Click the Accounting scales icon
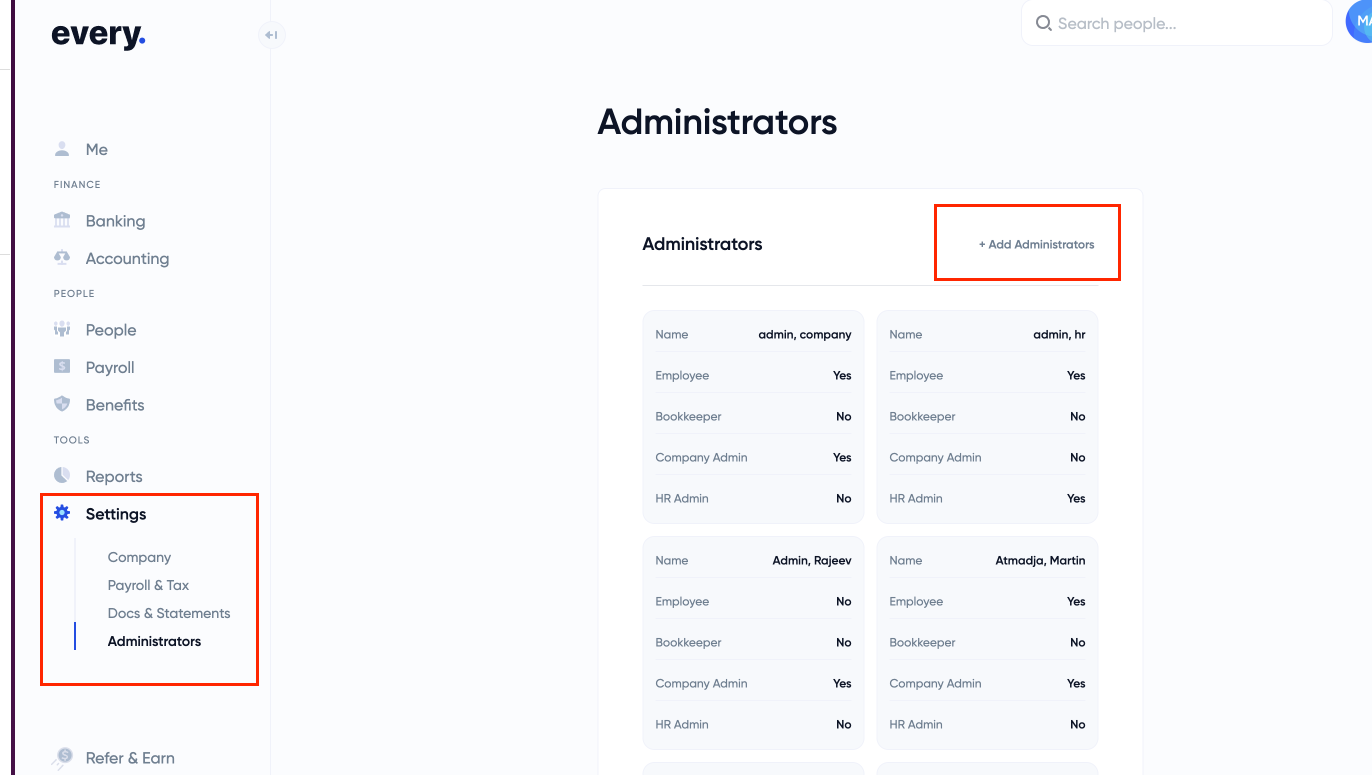 (62, 258)
